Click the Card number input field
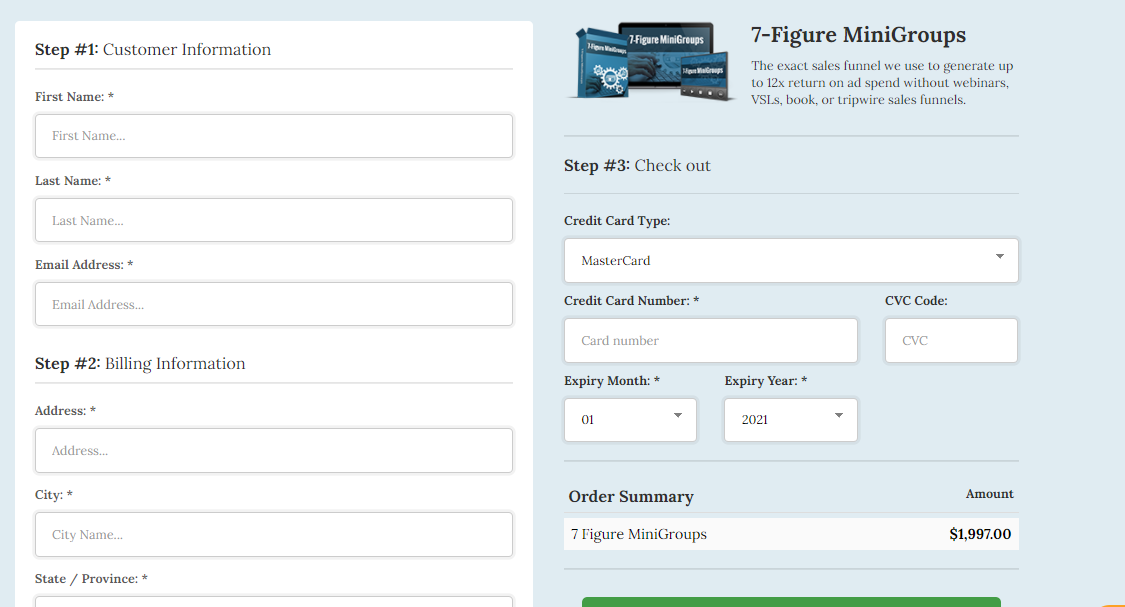Screen dimensions: 1125x607 click(x=710, y=341)
